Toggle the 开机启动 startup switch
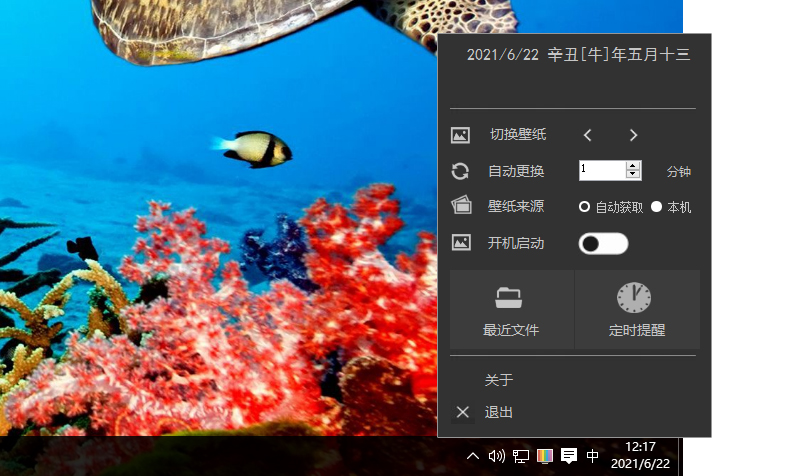Image resolution: width=786 pixels, height=476 pixels. (x=604, y=244)
